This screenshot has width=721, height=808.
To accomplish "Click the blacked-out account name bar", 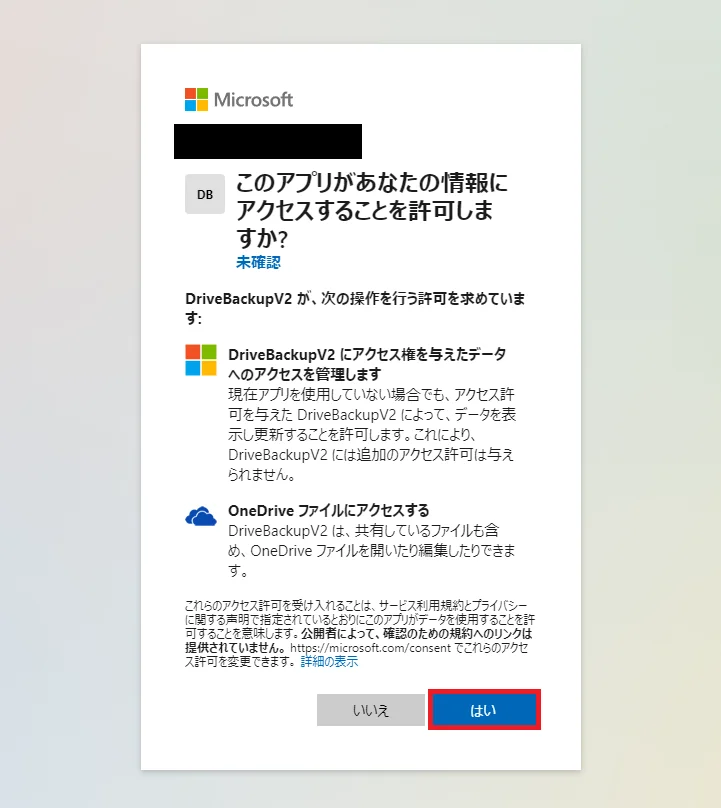I will tap(268, 141).
